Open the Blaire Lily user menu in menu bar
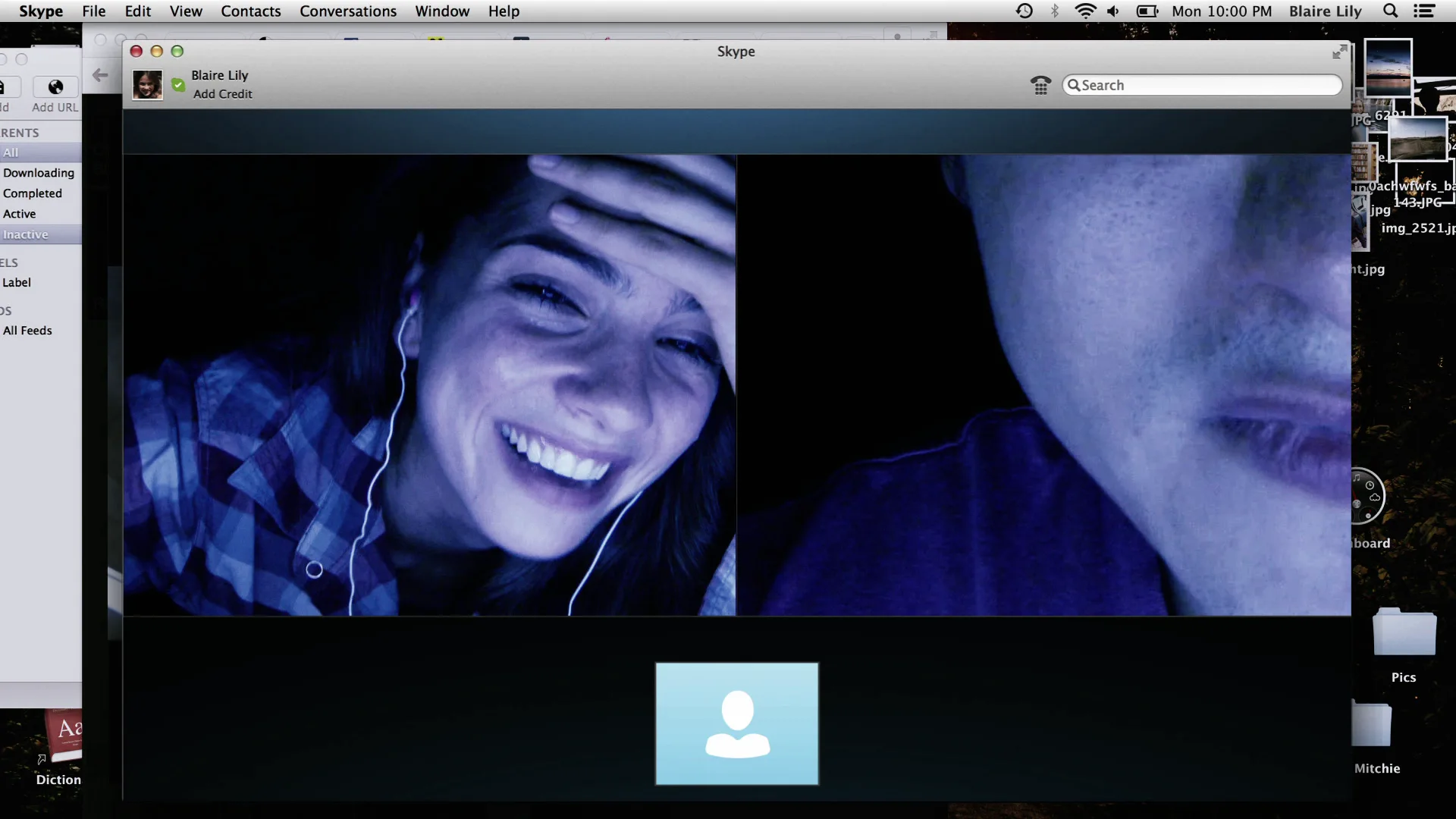 click(x=1326, y=11)
